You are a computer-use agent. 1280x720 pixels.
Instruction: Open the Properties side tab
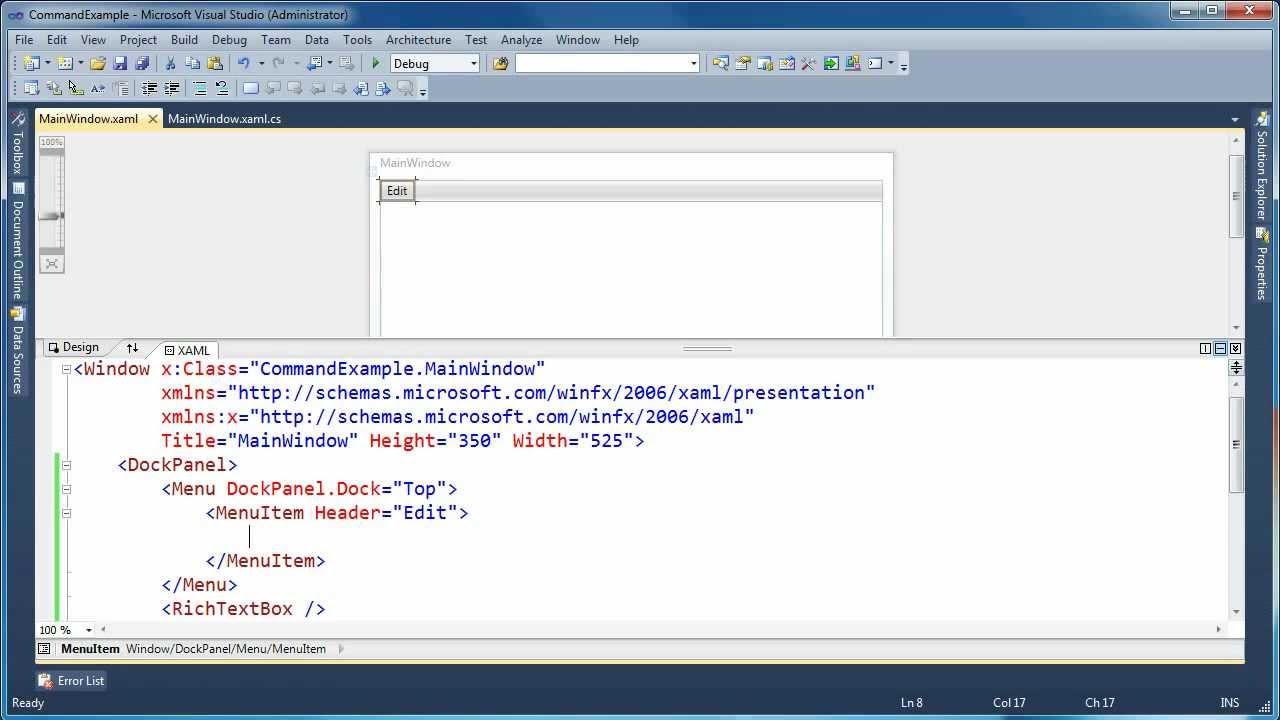coord(1262,262)
